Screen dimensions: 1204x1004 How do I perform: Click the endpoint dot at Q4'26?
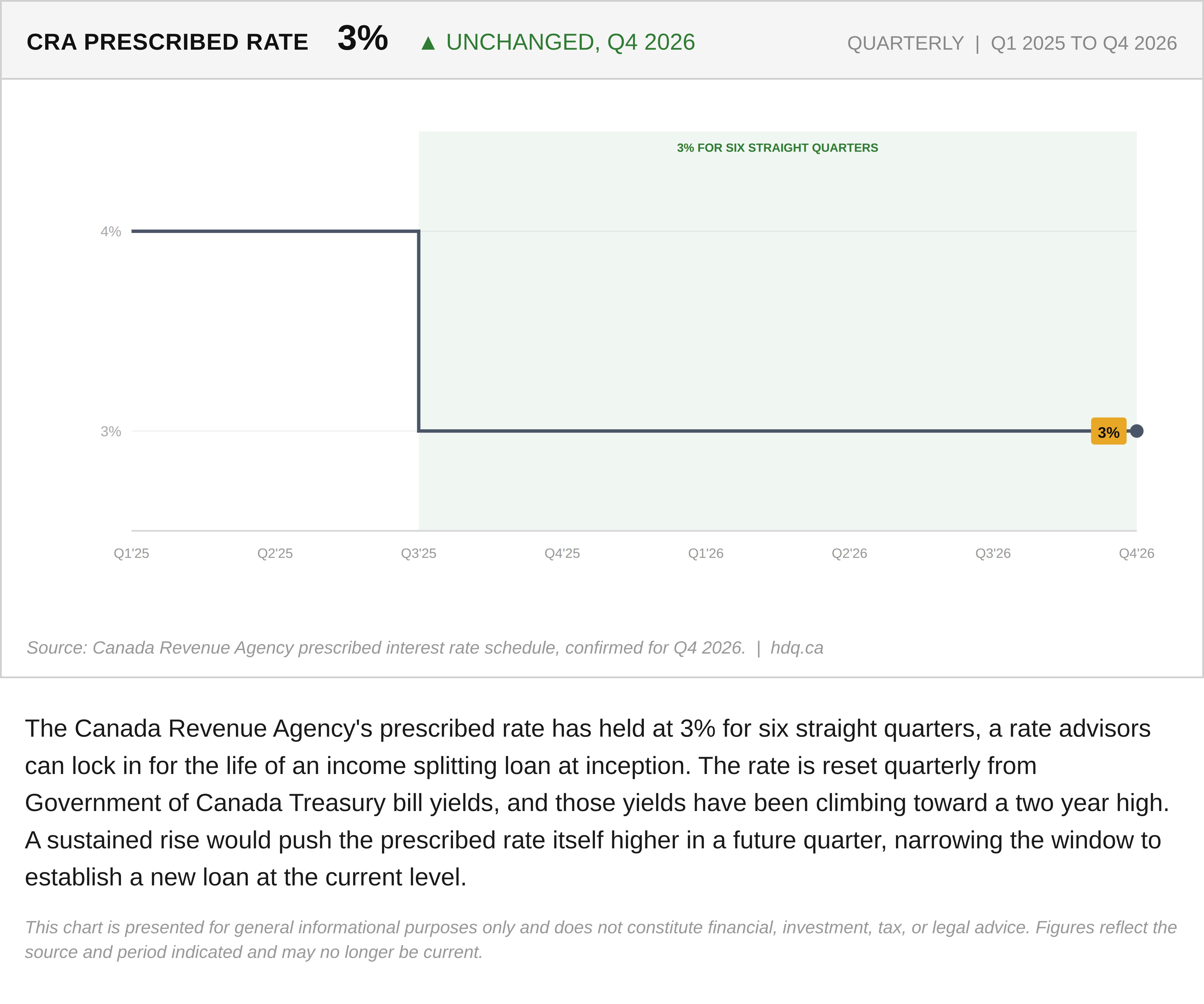[x=1136, y=431]
